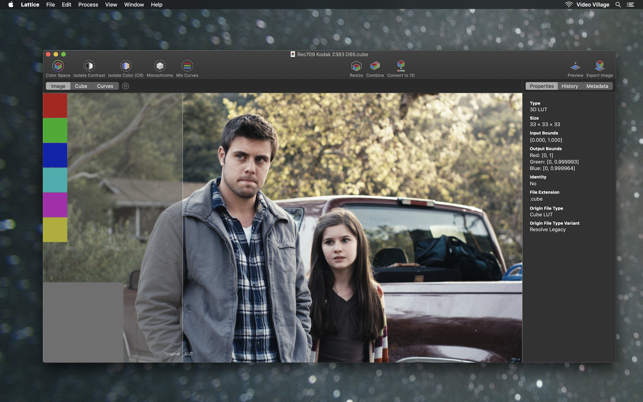Switch to the Cube view tab

coord(81,86)
